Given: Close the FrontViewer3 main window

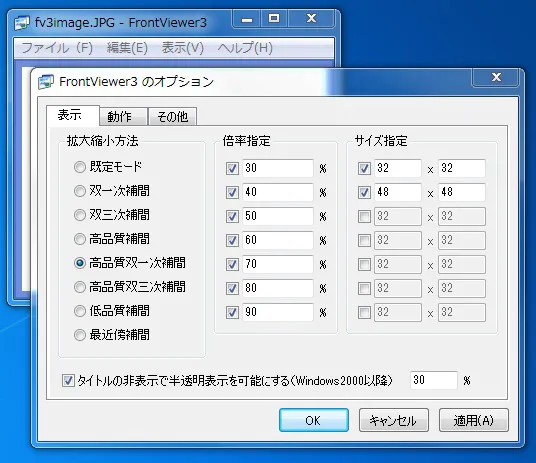Looking at the screenshot, I should [311, 18].
